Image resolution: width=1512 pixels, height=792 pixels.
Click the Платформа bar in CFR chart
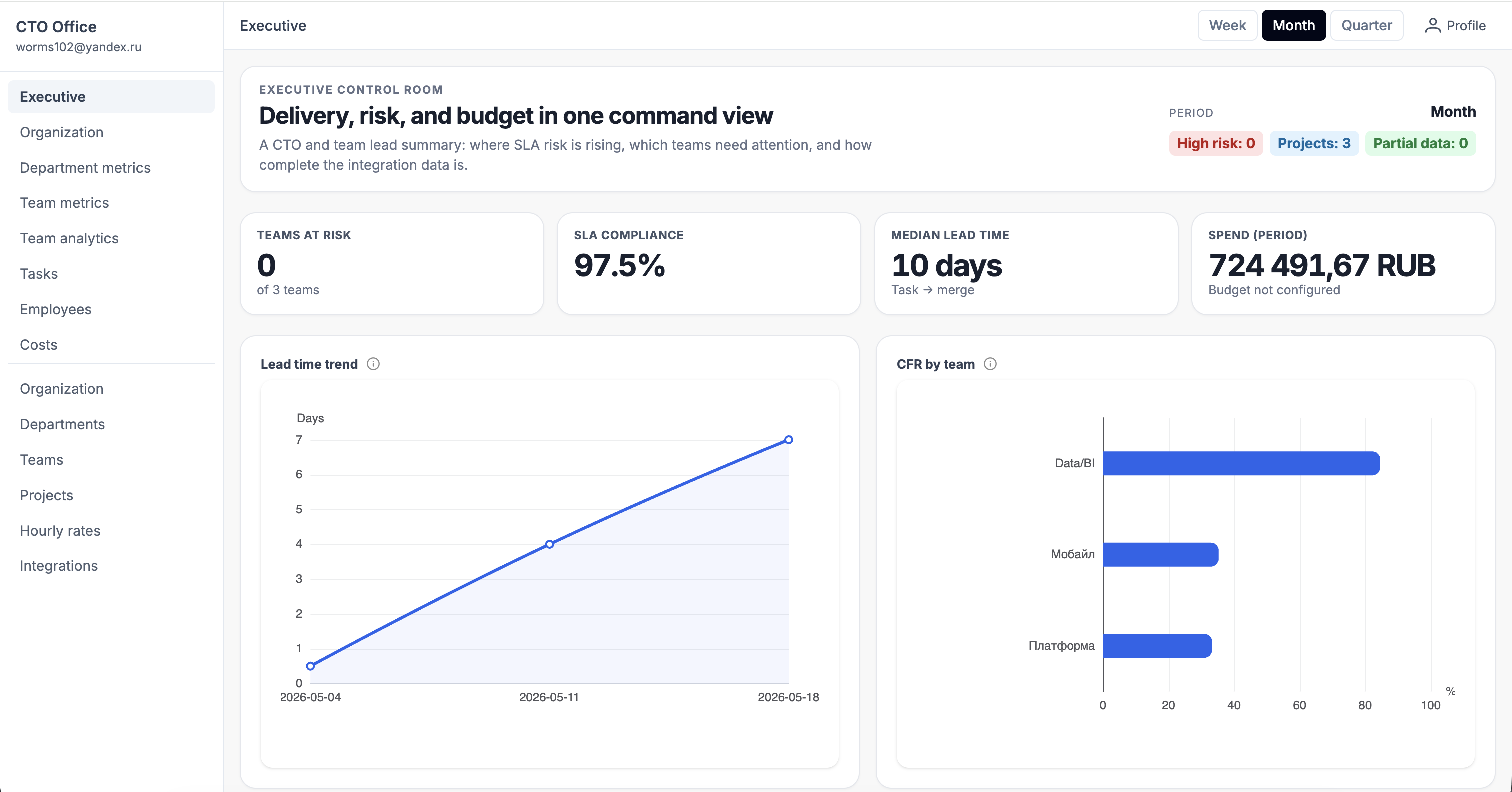(1157, 646)
